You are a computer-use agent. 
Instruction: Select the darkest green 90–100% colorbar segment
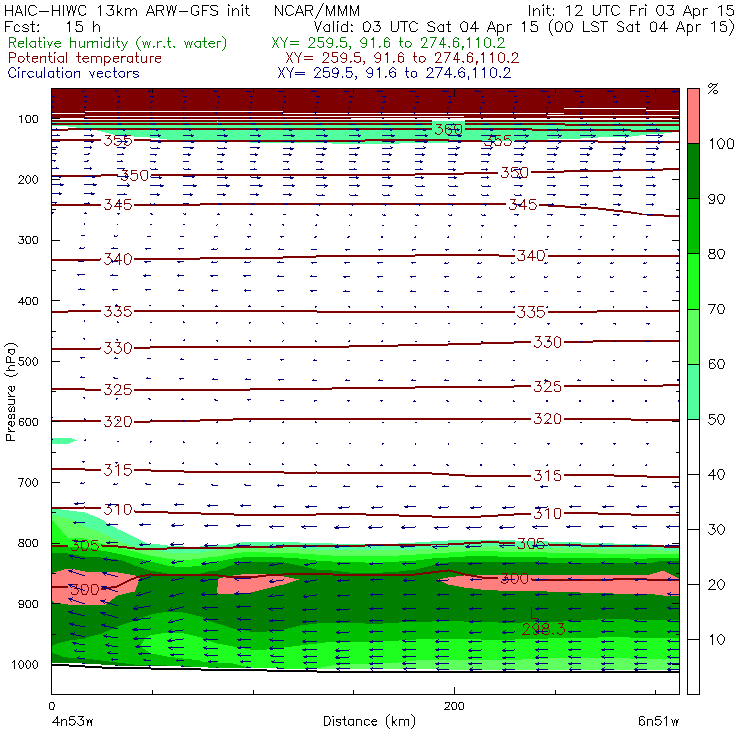(693, 171)
